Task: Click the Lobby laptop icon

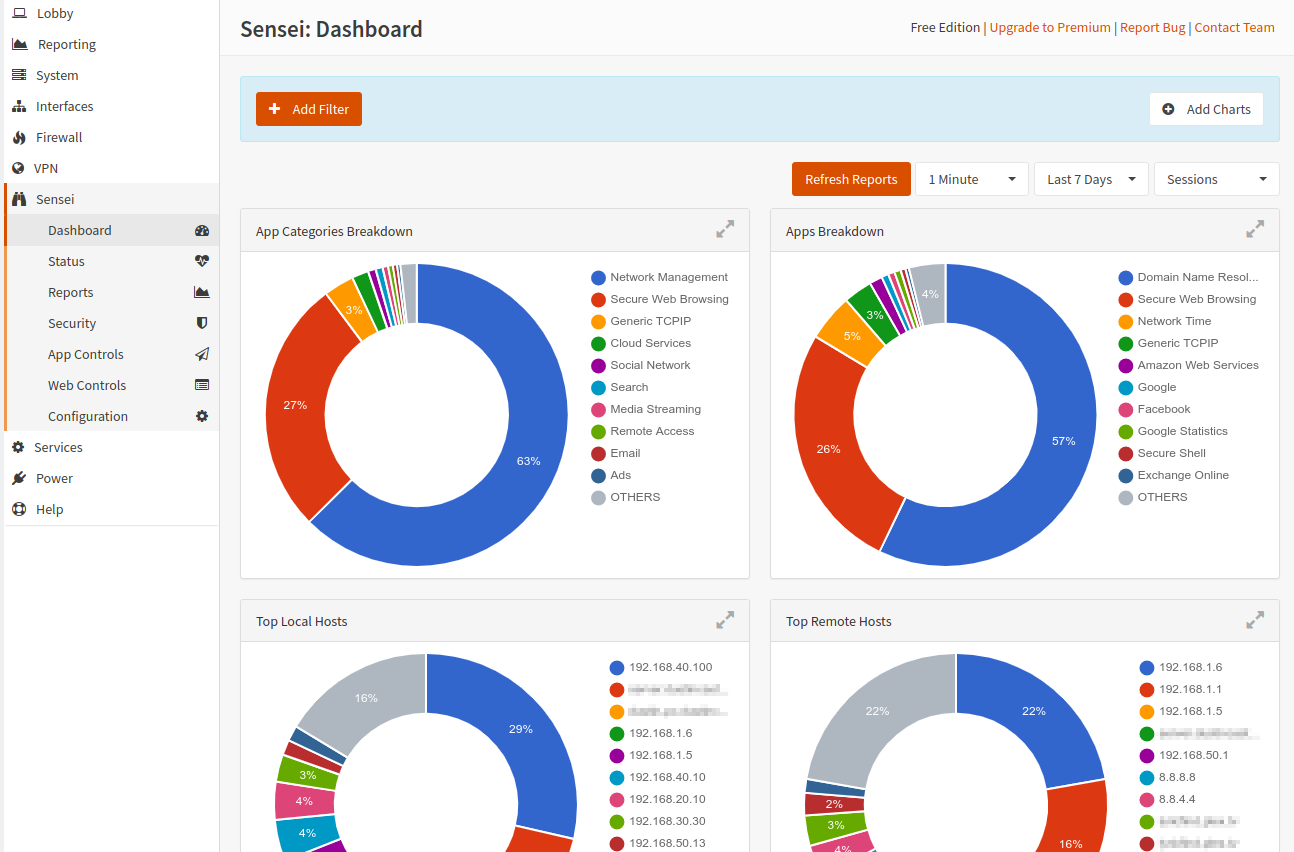Action: (19, 13)
